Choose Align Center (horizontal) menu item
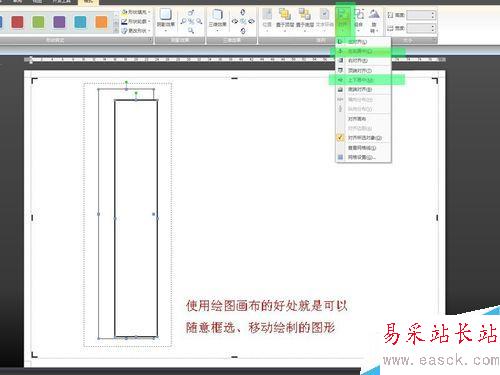The image size is (500, 375). 363,51
